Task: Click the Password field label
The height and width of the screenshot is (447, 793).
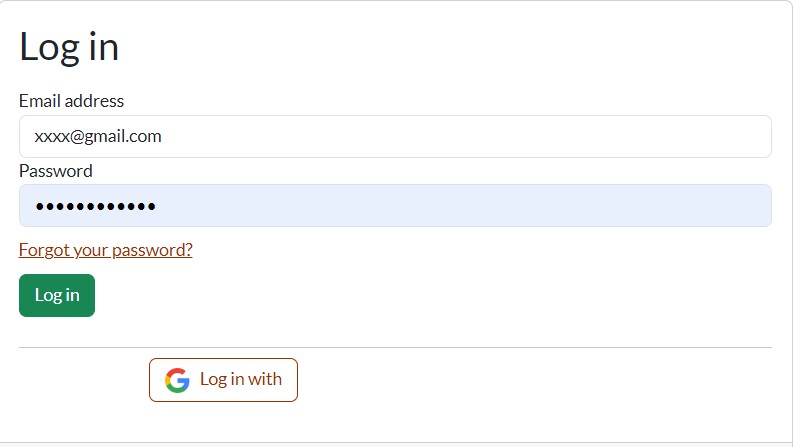Action: click(x=55, y=171)
